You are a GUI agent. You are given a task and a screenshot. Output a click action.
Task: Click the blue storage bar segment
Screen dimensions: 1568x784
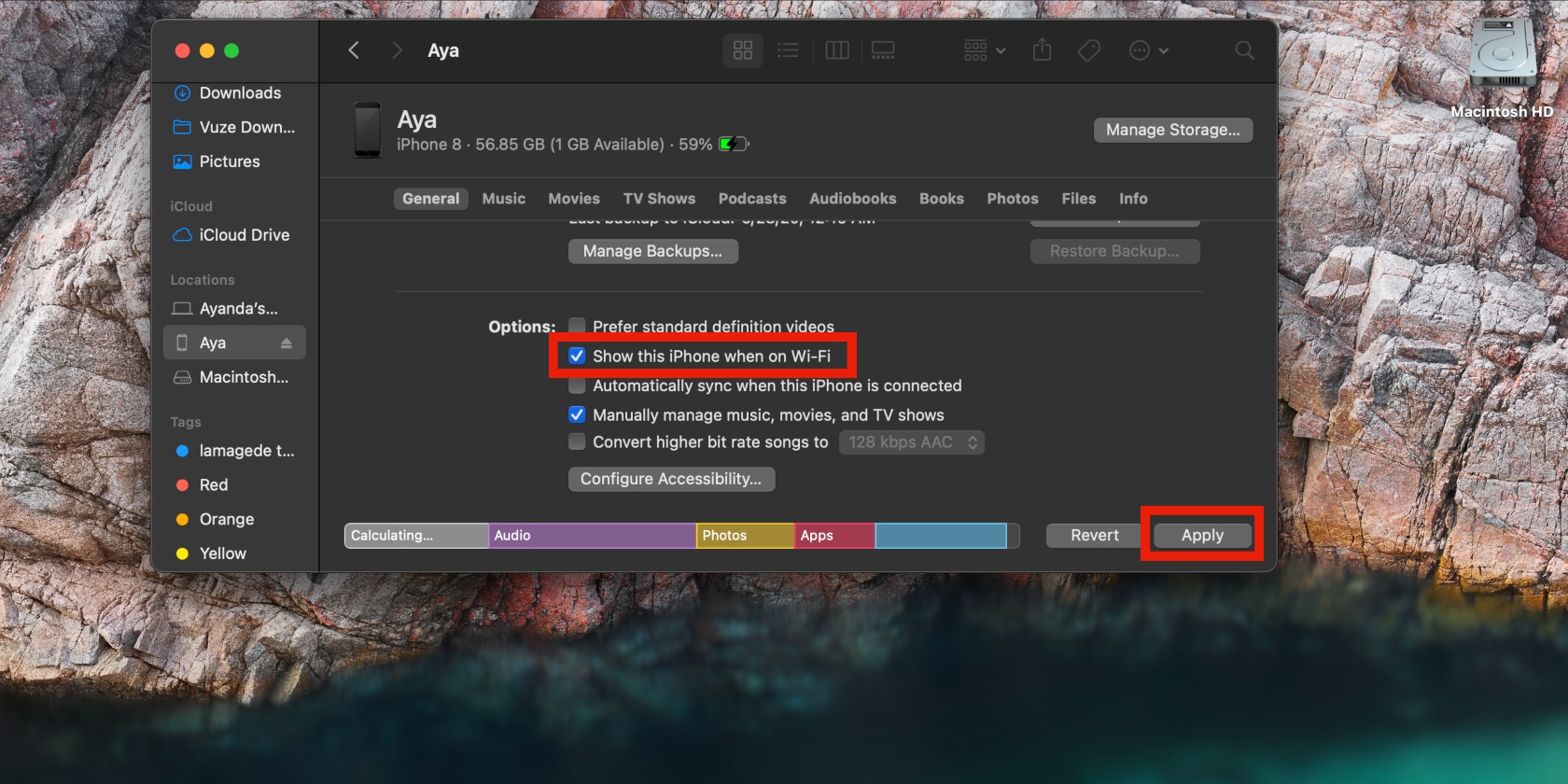941,536
